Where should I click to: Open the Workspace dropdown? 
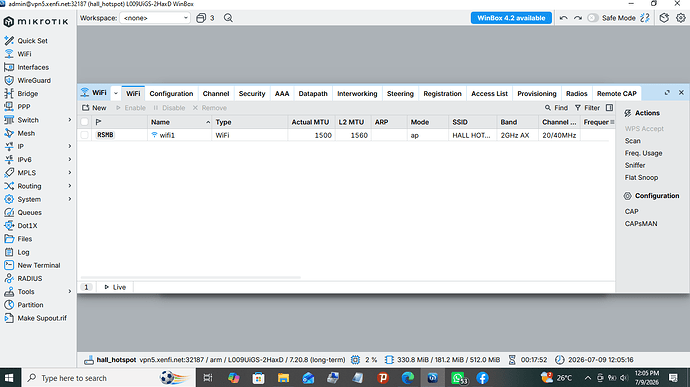(x=155, y=18)
